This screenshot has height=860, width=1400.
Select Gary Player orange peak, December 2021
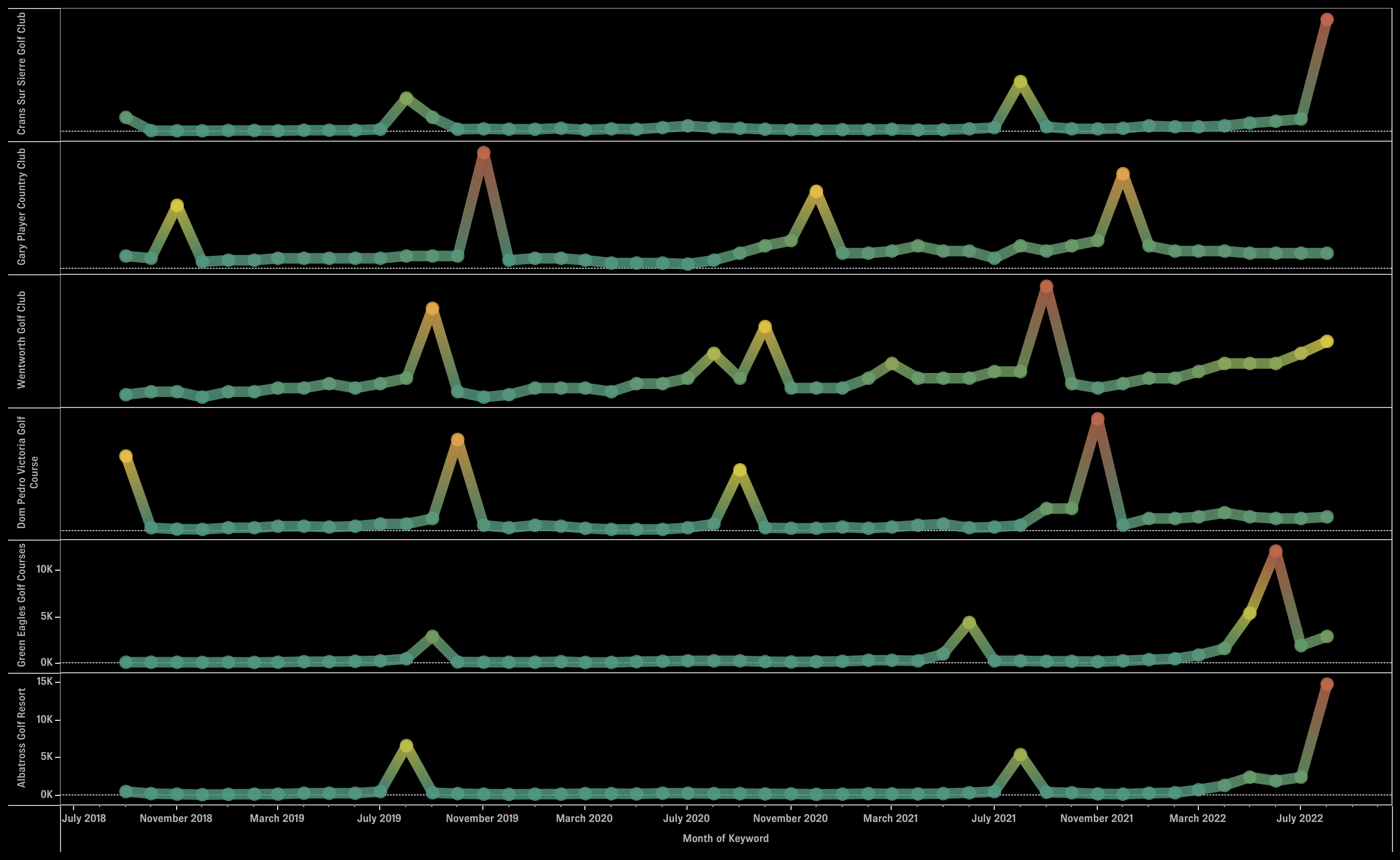click(1123, 174)
